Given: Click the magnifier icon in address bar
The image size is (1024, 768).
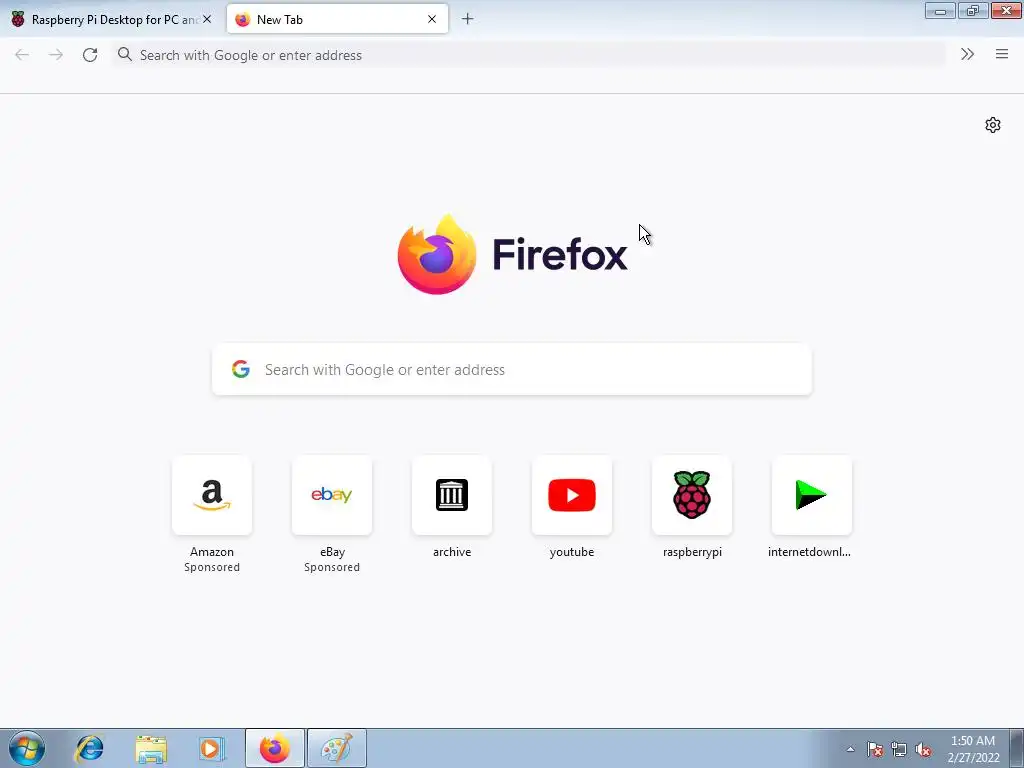Looking at the screenshot, I should tap(125, 54).
